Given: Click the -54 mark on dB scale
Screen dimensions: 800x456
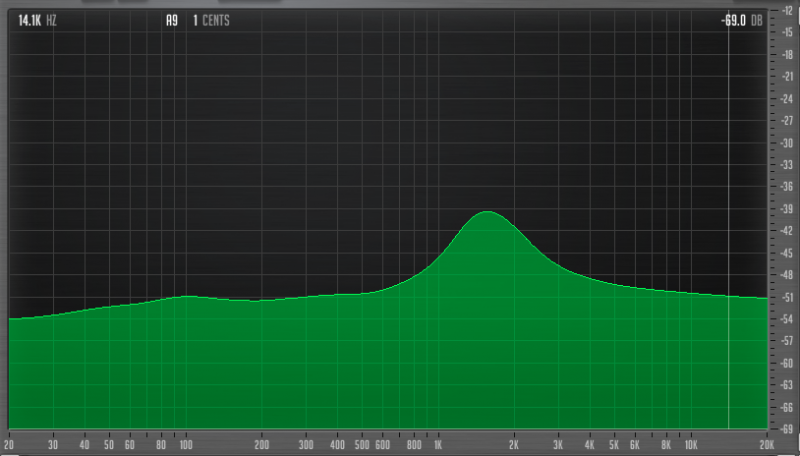Looking at the screenshot, I should point(789,319).
